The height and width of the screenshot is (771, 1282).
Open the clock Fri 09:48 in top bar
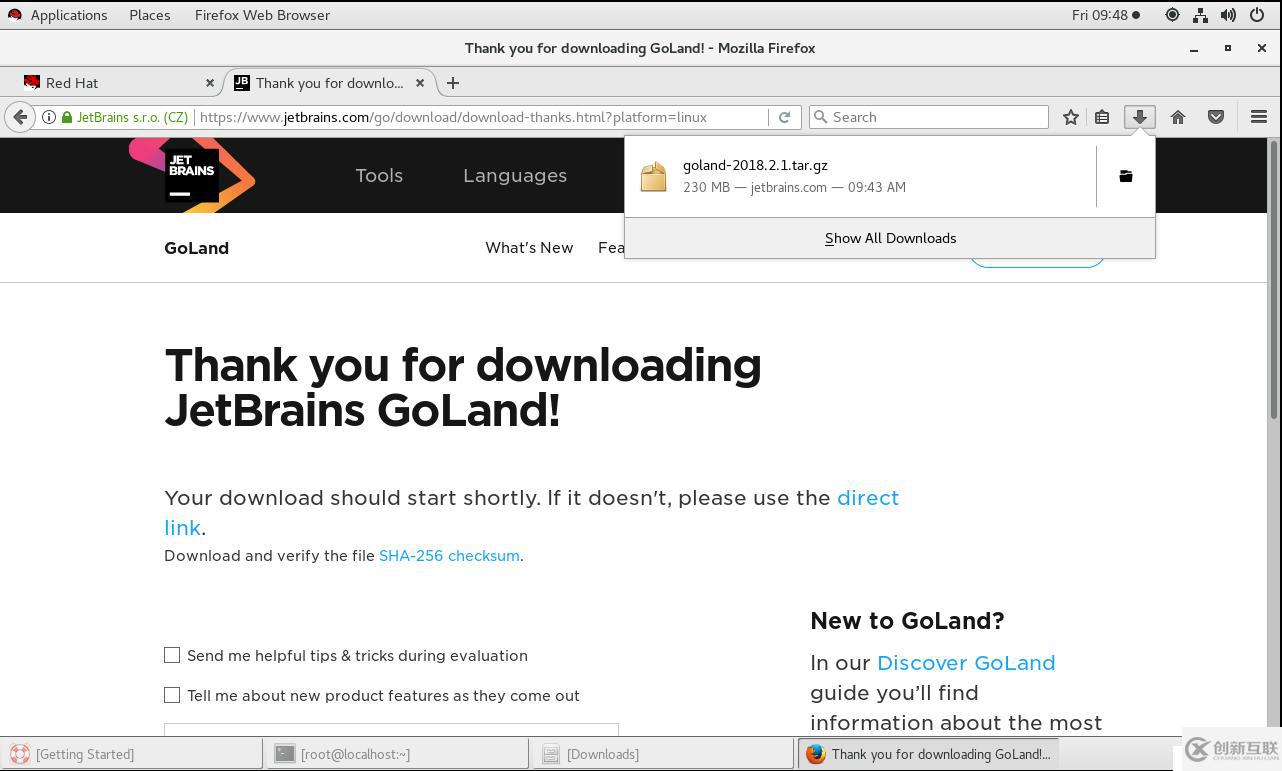tap(1105, 15)
